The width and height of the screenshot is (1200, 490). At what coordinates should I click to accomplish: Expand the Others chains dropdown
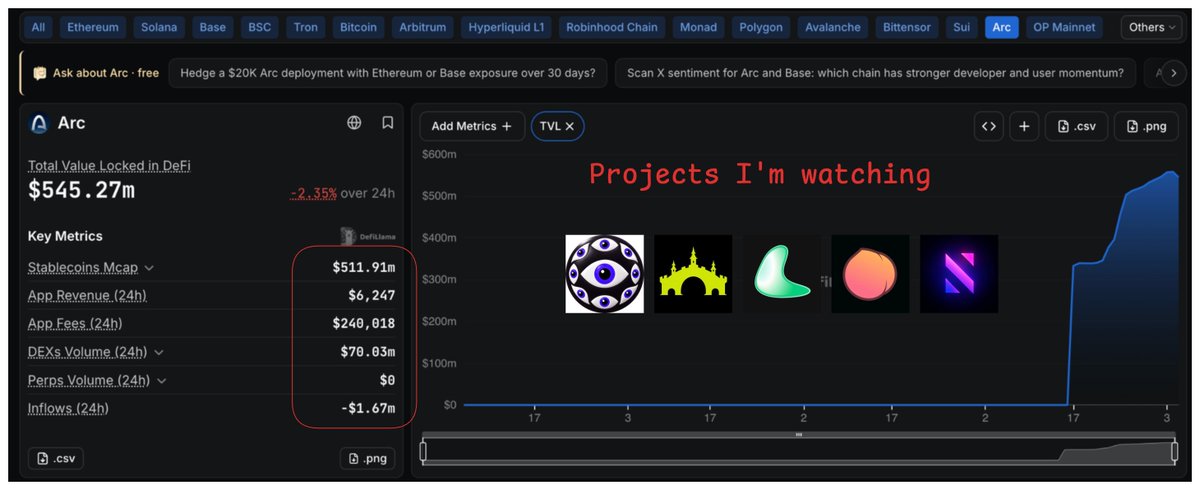point(1151,27)
